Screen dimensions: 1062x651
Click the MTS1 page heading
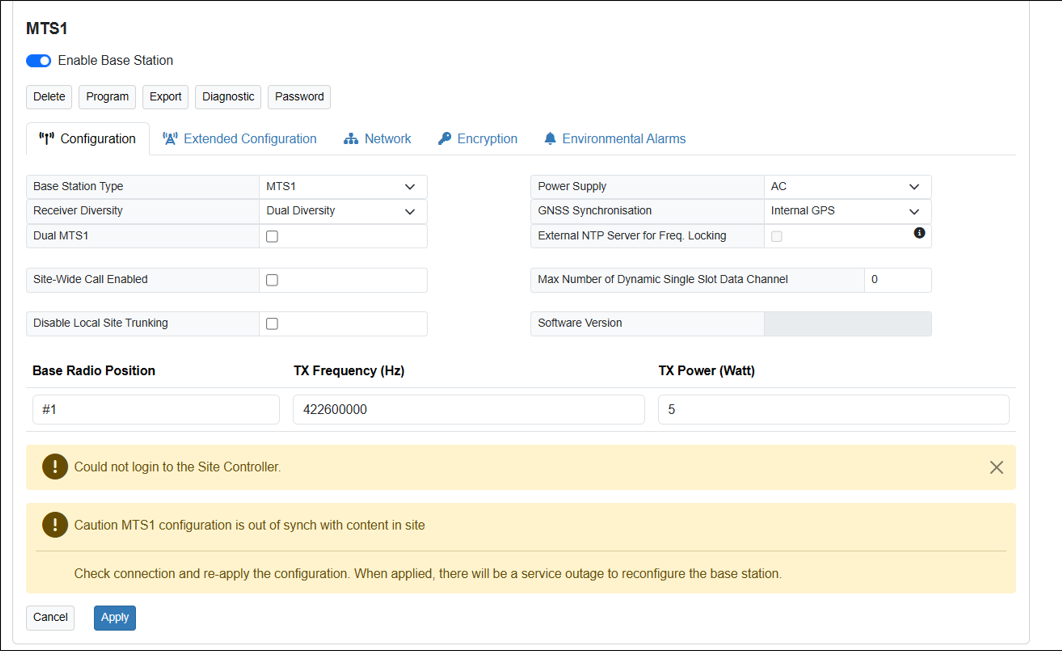47,28
